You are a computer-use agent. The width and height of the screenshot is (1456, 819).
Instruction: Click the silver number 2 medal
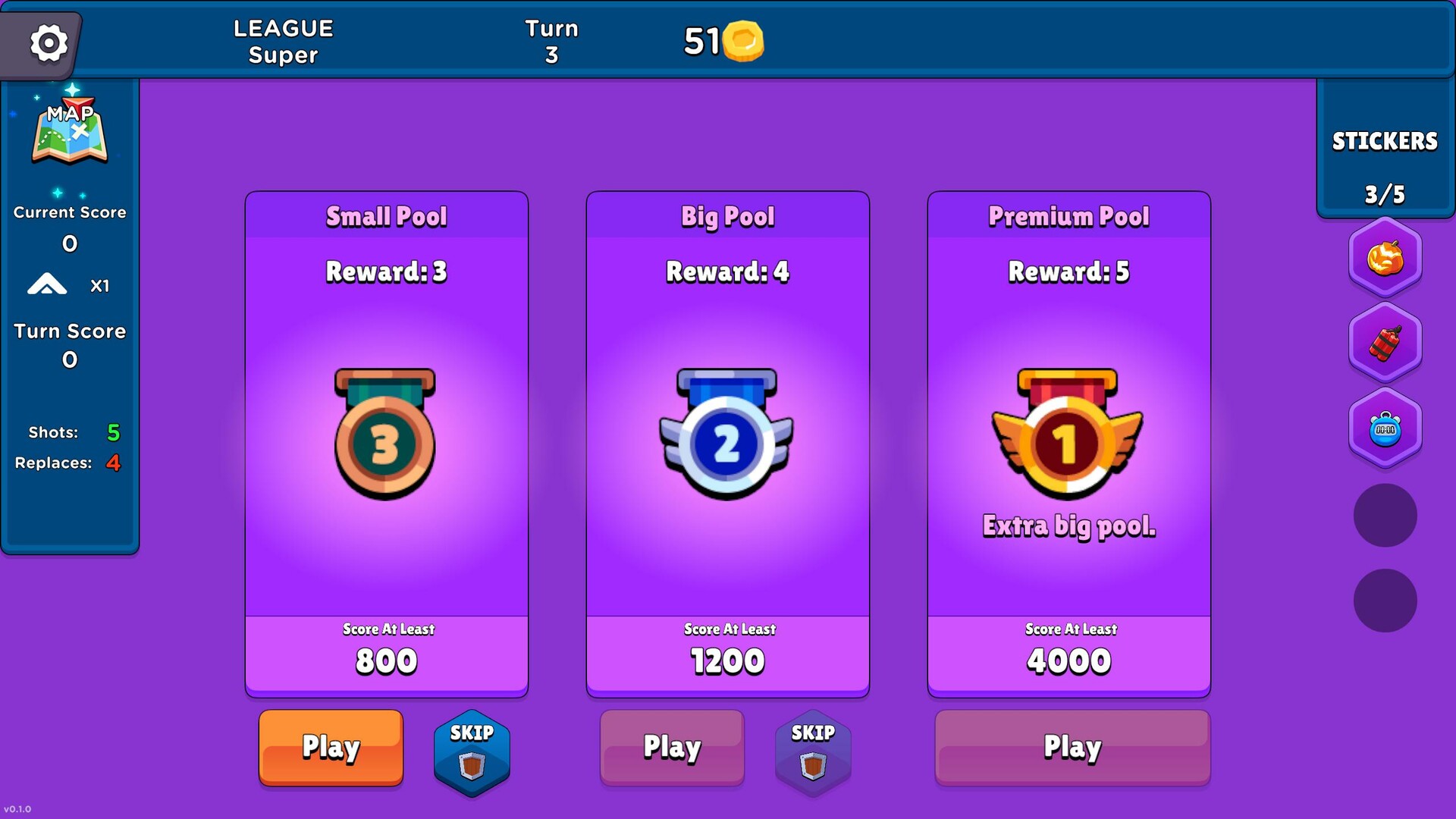coord(726,434)
